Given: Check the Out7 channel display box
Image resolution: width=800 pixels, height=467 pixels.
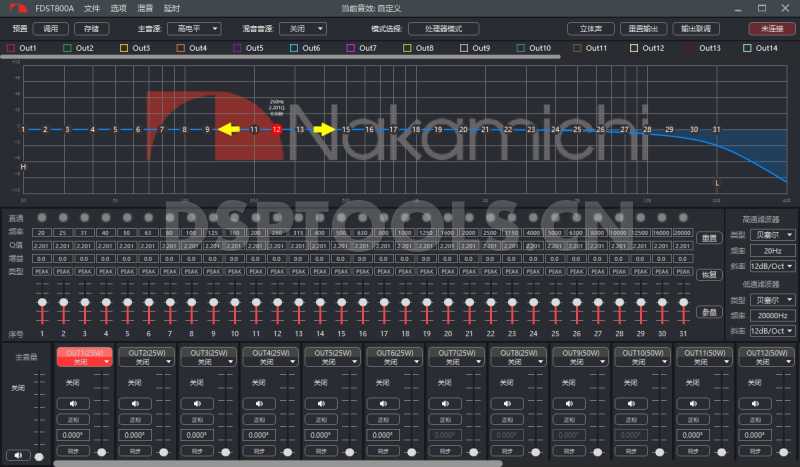Looking at the screenshot, I should pyautogui.click(x=351, y=48).
